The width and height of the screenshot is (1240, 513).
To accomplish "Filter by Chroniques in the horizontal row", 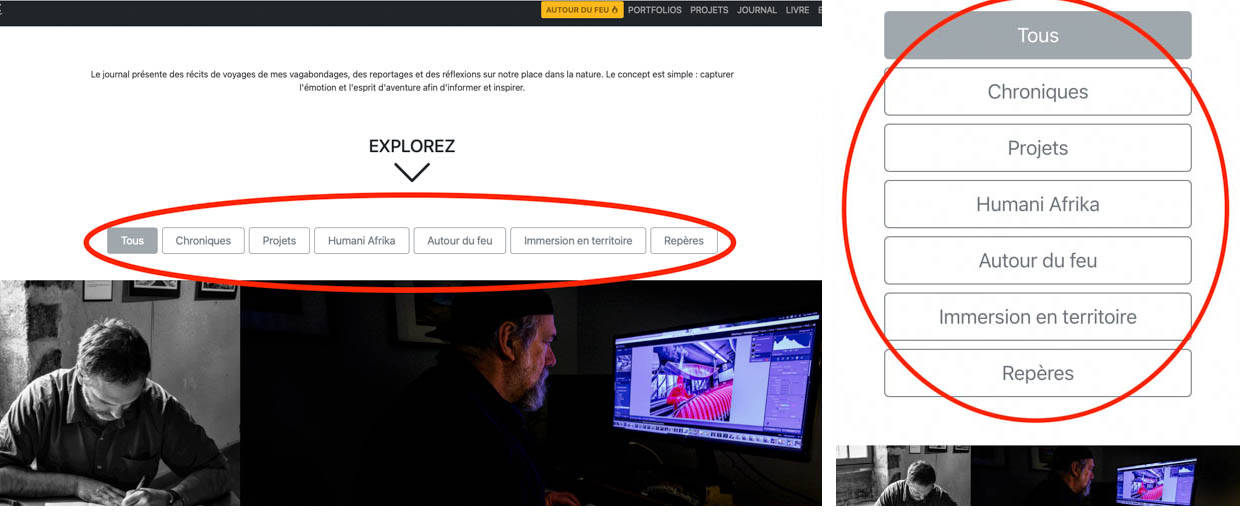I will point(203,241).
